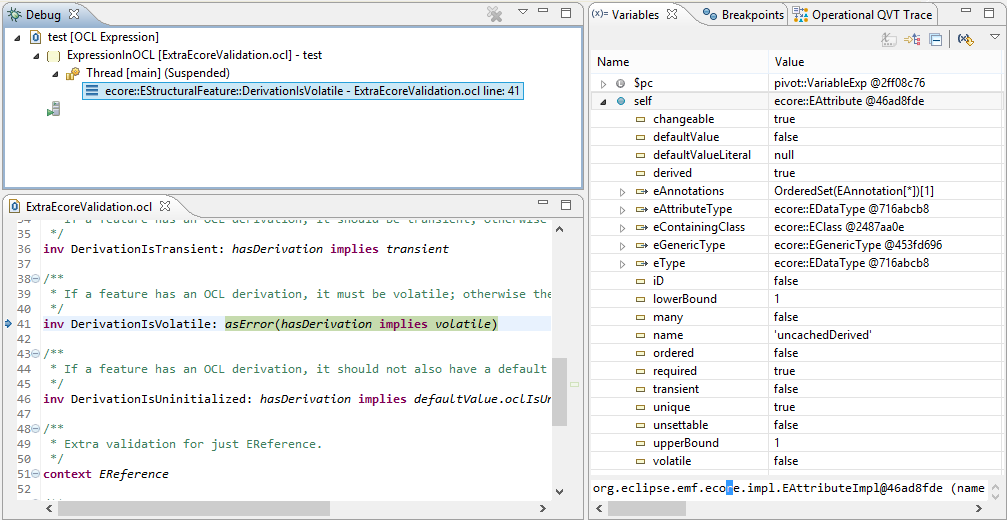Click the DerivationIsTransient invariant on line 36

[x=245, y=249]
